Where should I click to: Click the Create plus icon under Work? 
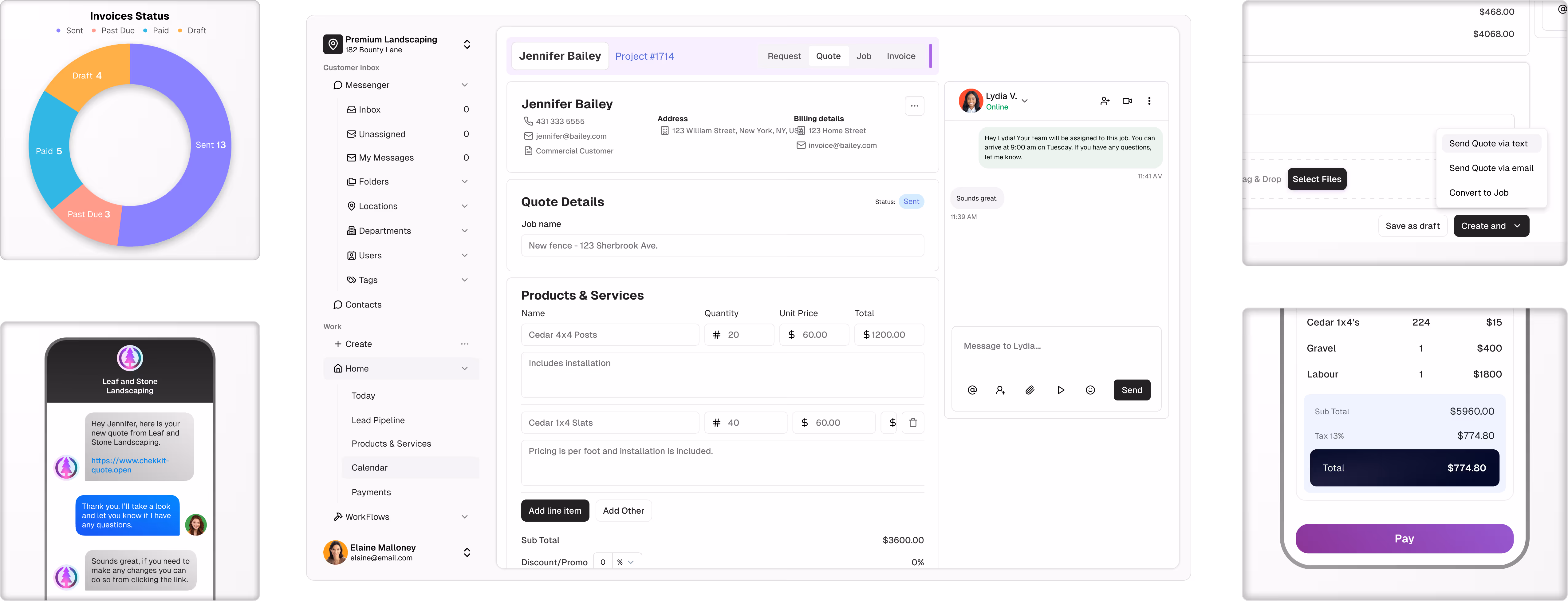pos(338,344)
